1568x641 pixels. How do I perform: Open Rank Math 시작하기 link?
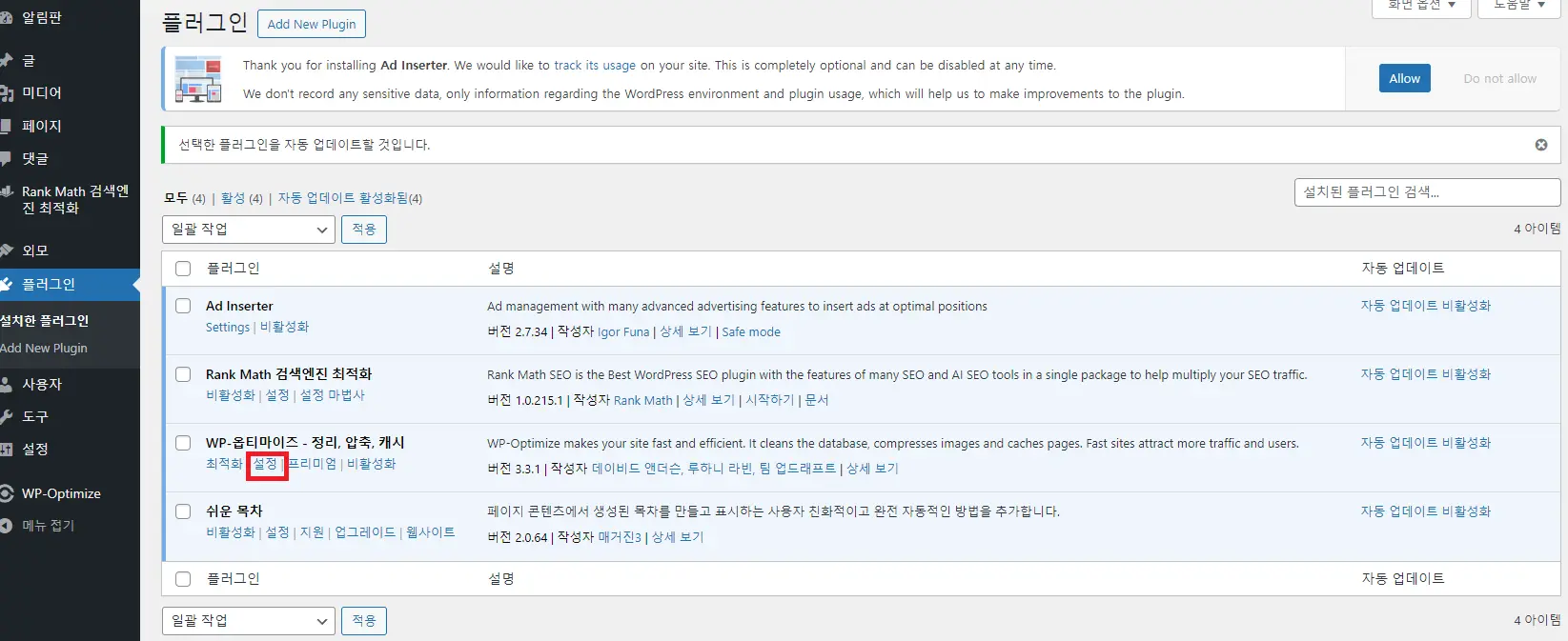769,400
